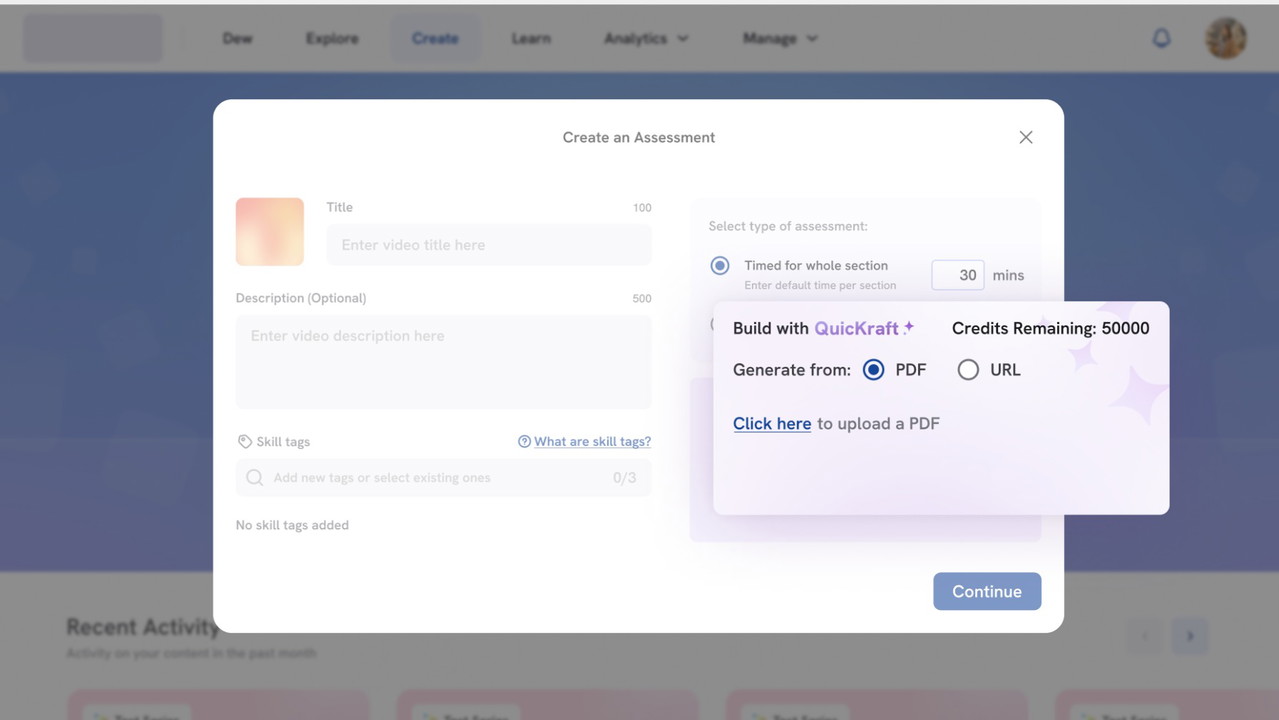Focus the Title input field

point(488,245)
